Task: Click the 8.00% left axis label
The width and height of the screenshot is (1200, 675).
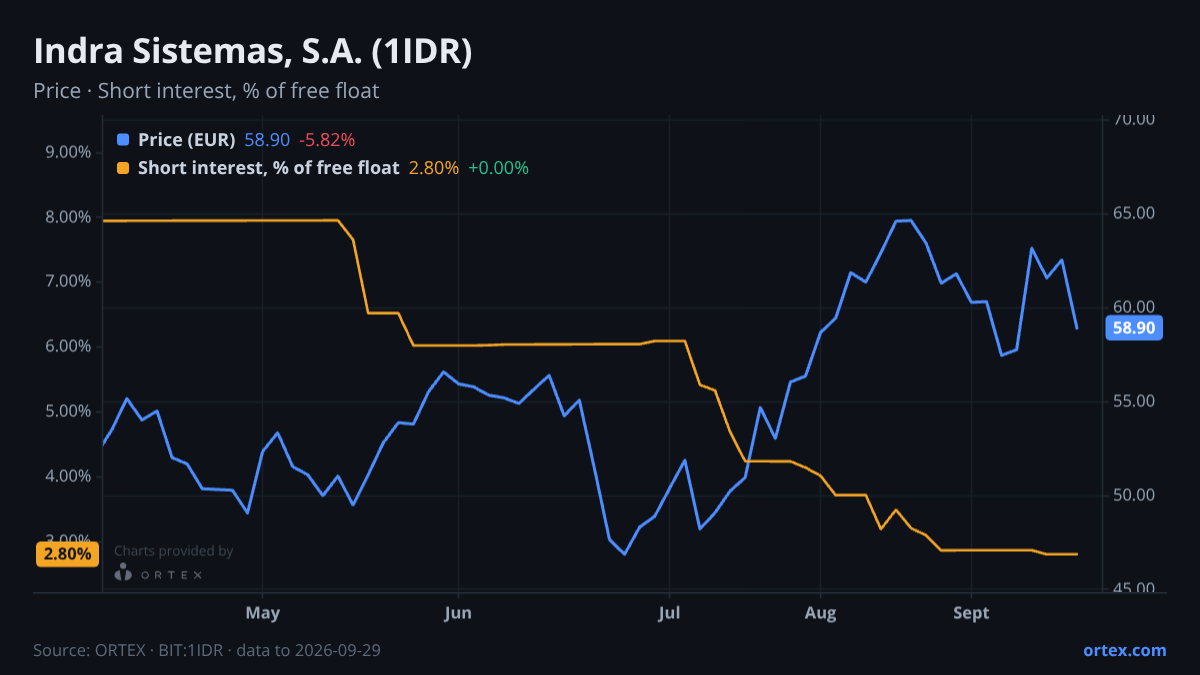Action: point(70,217)
